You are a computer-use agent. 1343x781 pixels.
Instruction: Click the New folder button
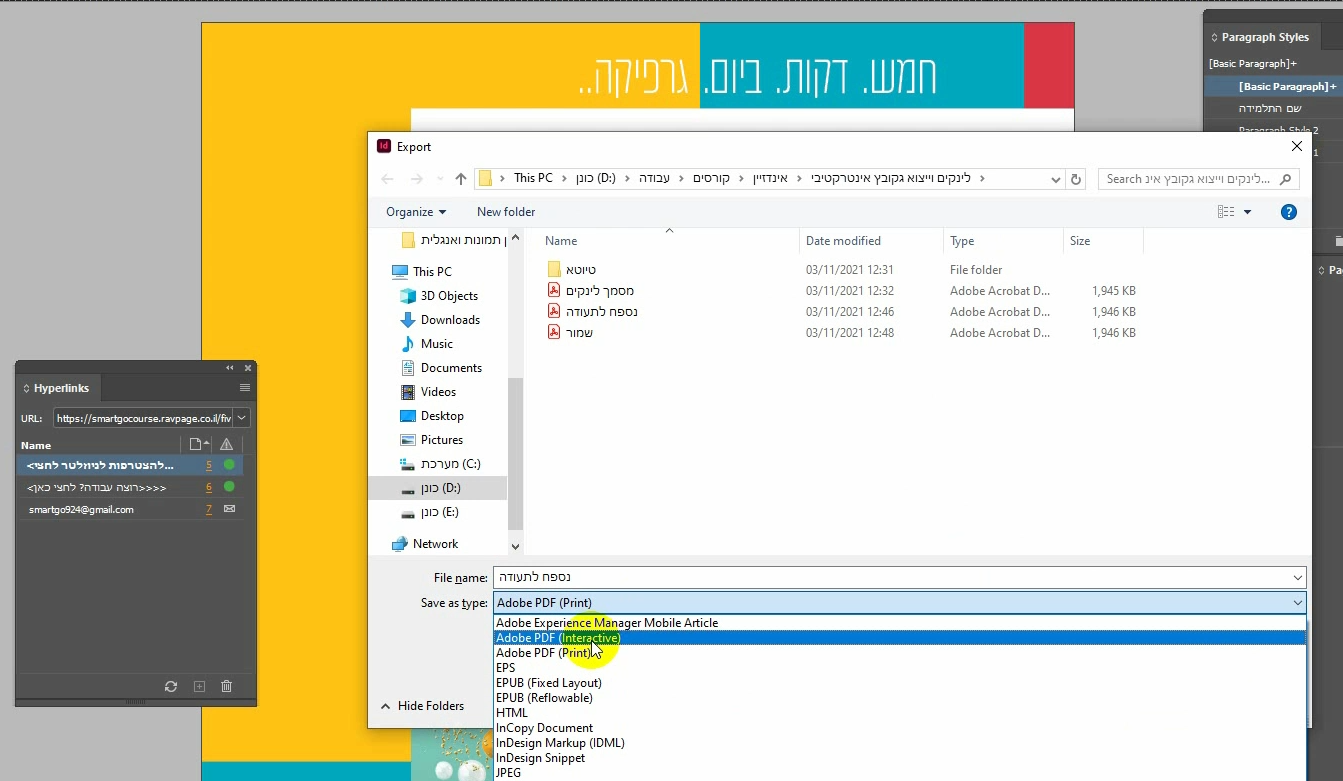[505, 211]
